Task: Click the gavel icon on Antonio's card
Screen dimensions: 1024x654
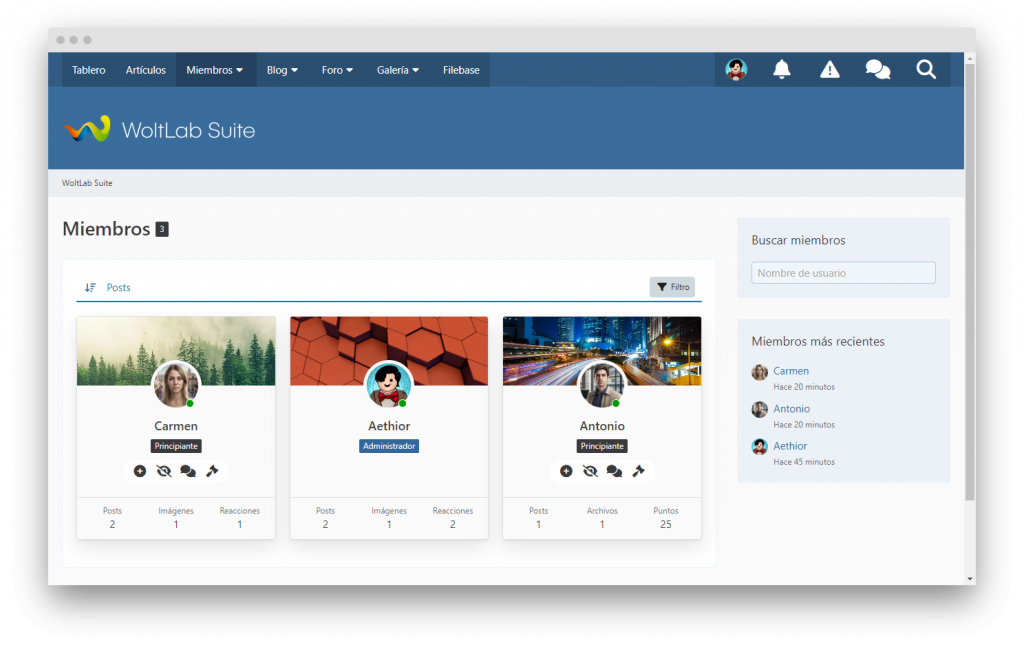Action: [638, 471]
